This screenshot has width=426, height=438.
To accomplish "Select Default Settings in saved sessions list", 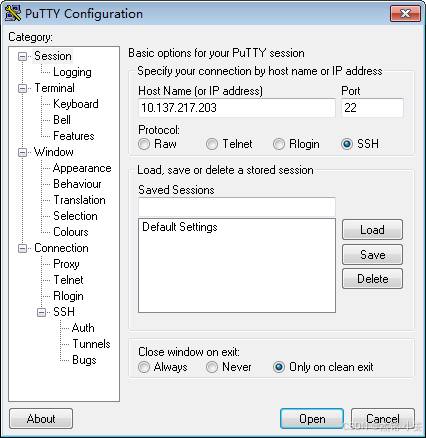I will 180,227.
